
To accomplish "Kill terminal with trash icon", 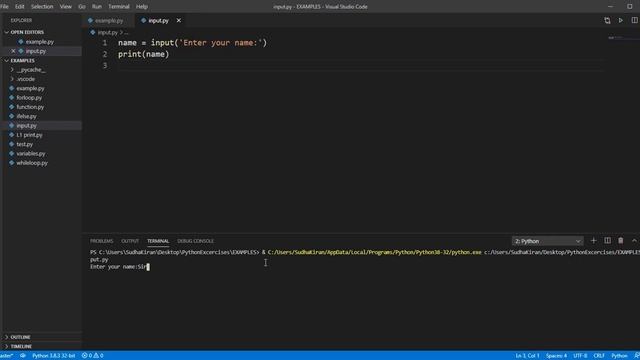I will (x=620, y=241).
